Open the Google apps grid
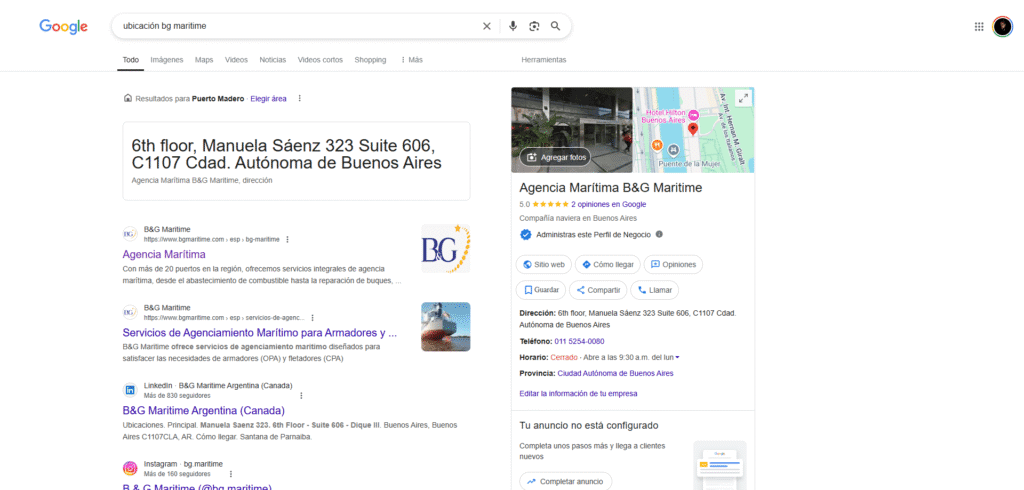Viewport: 1024px width, 490px height. [x=979, y=26]
